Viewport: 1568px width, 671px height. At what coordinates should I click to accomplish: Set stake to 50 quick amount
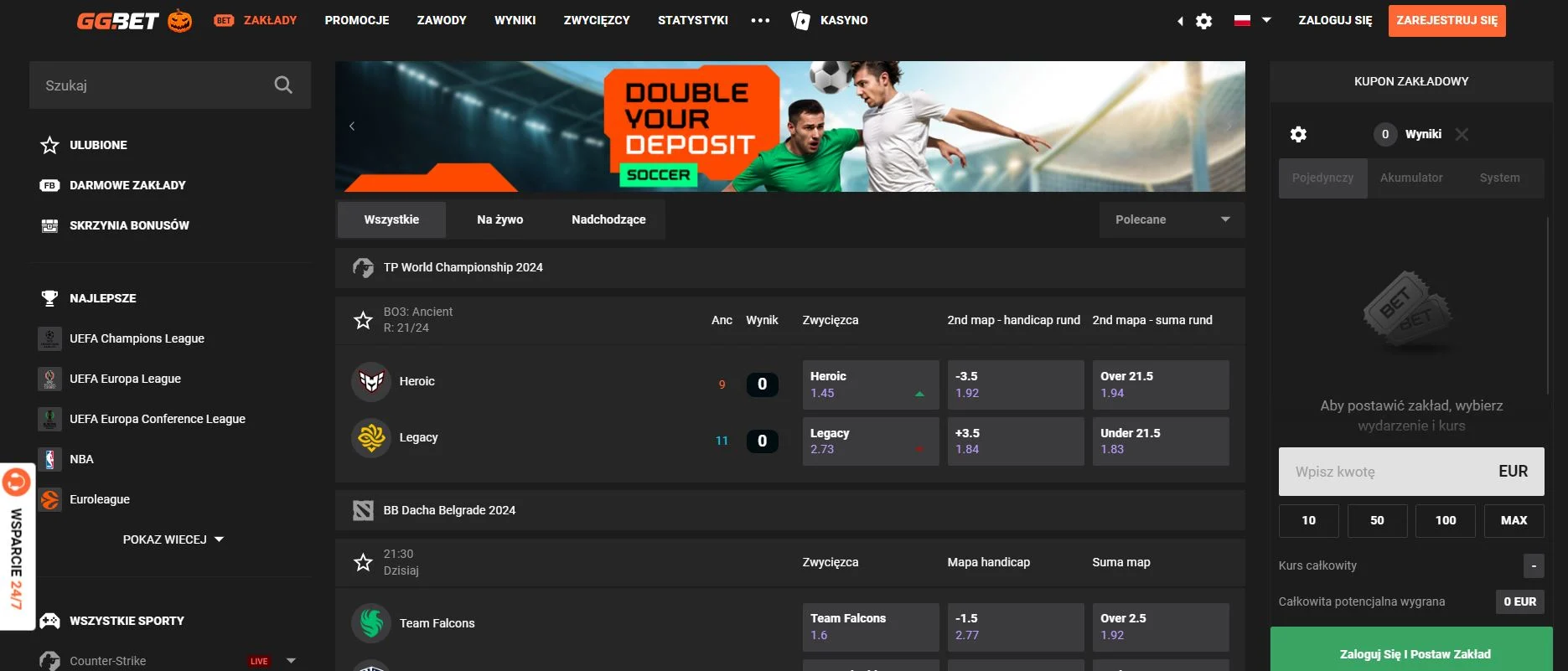click(1377, 520)
